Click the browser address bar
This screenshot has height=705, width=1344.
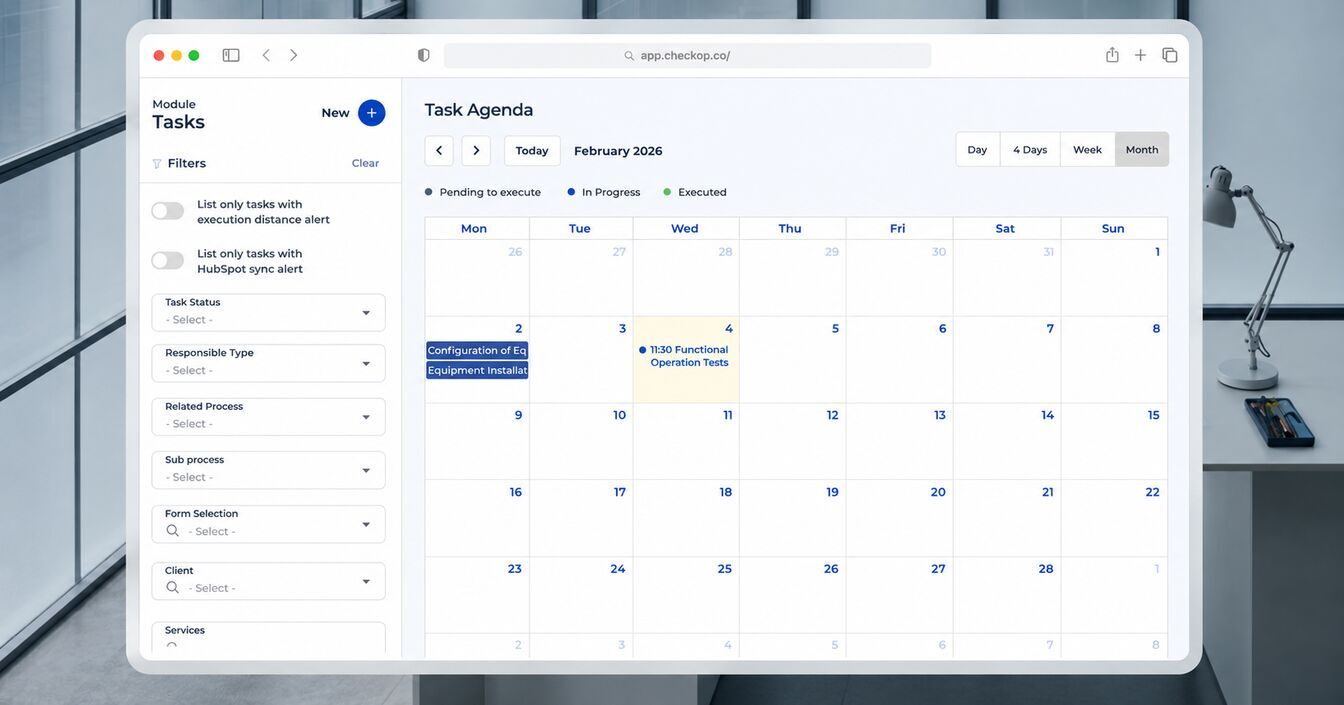coord(687,56)
